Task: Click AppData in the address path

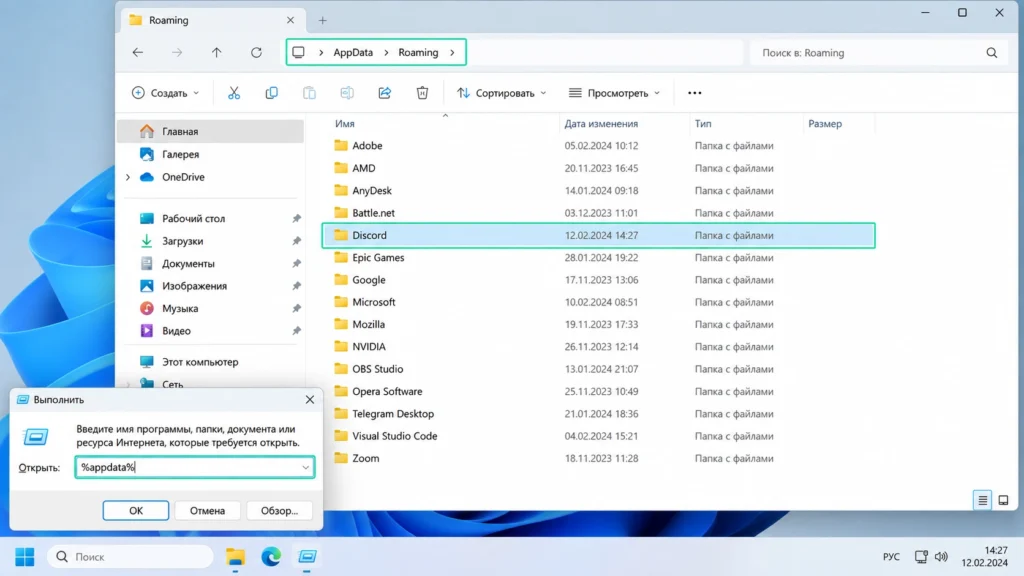Action: [x=353, y=52]
